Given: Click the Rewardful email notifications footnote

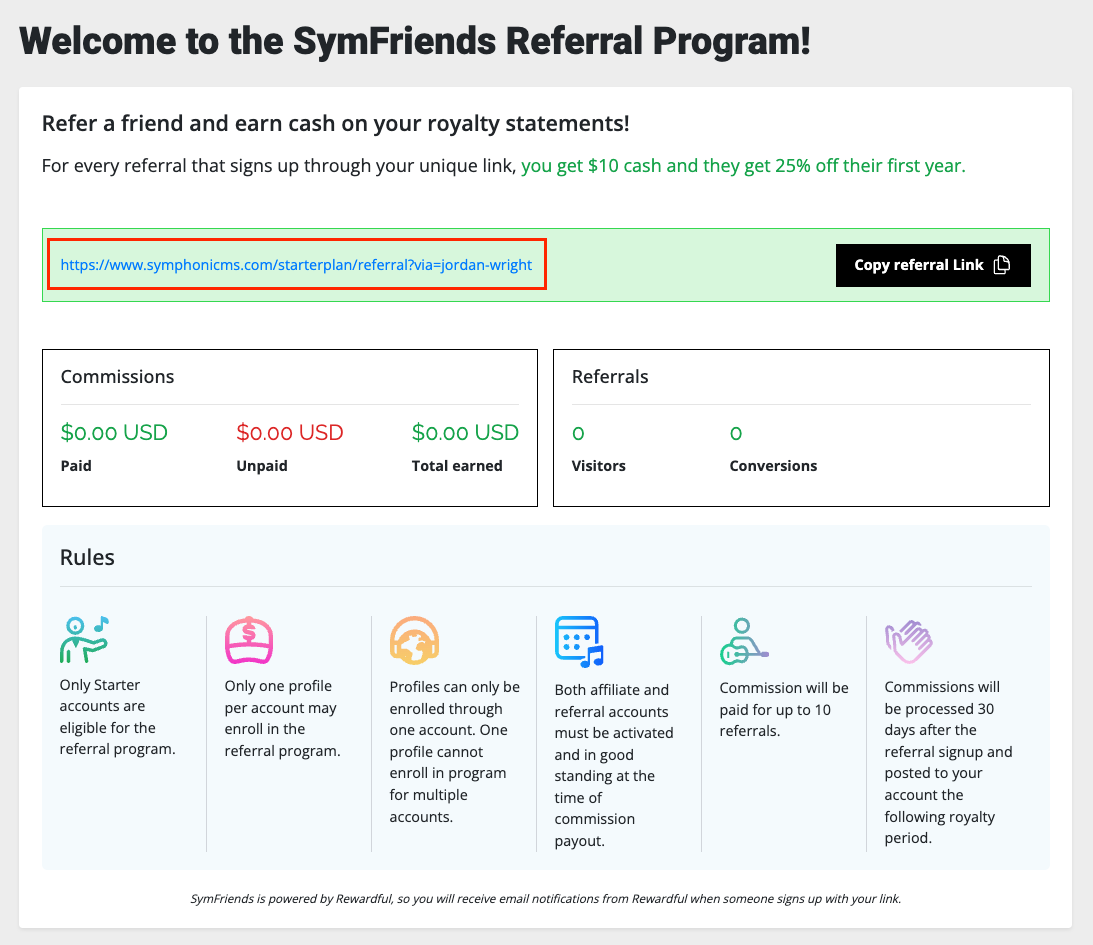Looking at the screenshot, I should click(546, 899).
